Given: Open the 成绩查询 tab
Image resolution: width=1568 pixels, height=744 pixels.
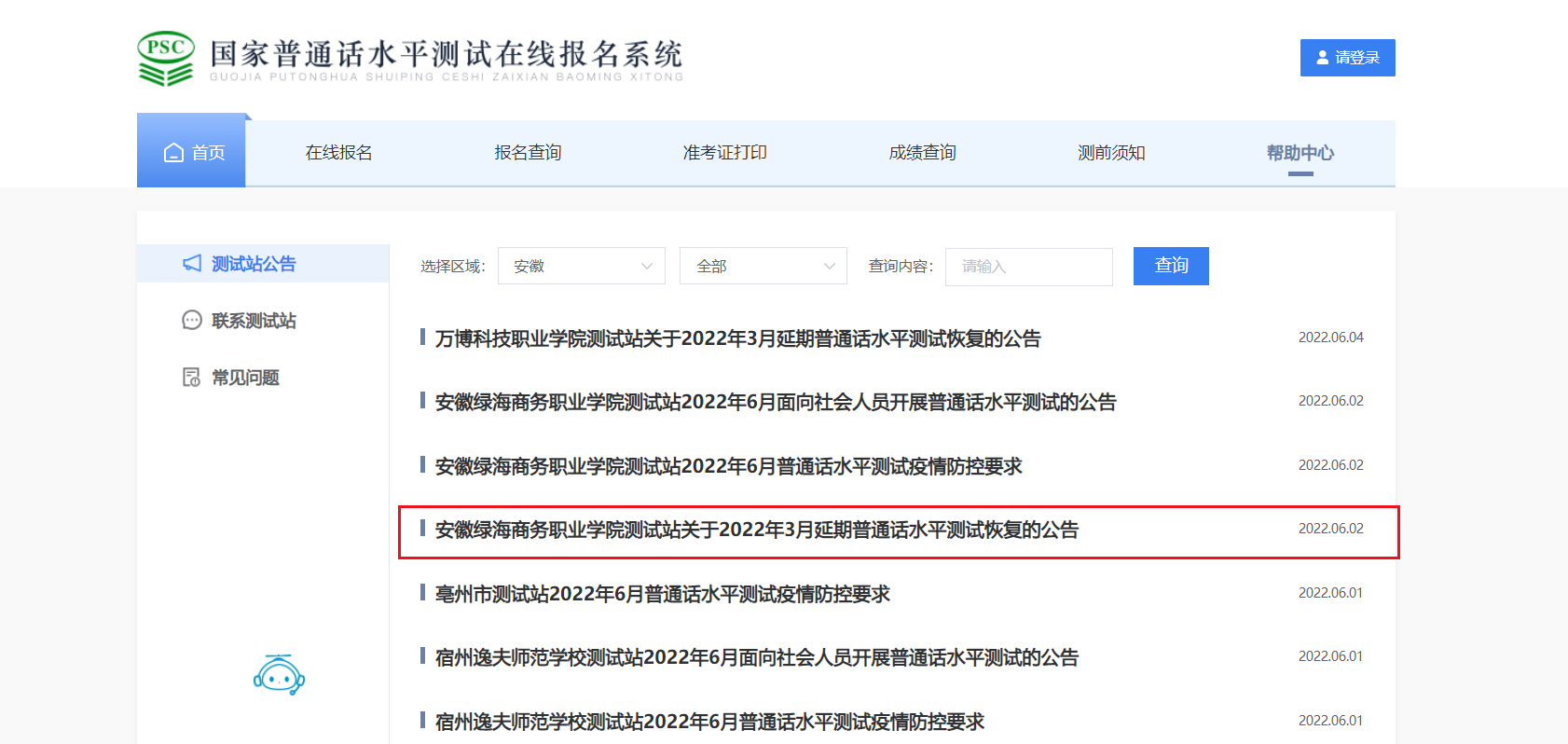Looking at the screenshot, I should click(x=923, y=153).
